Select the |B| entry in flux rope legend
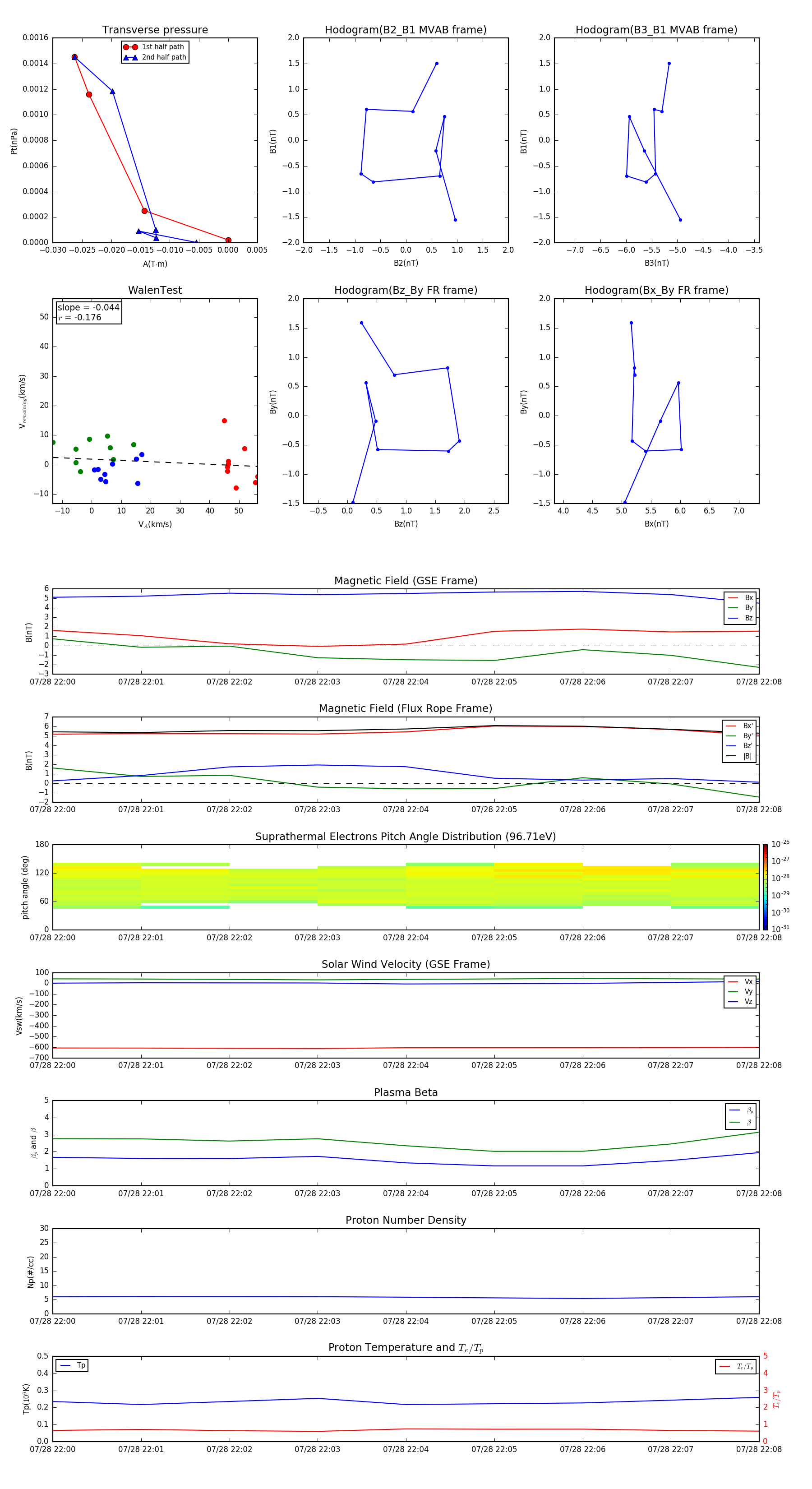 click(x=739, y=756)
